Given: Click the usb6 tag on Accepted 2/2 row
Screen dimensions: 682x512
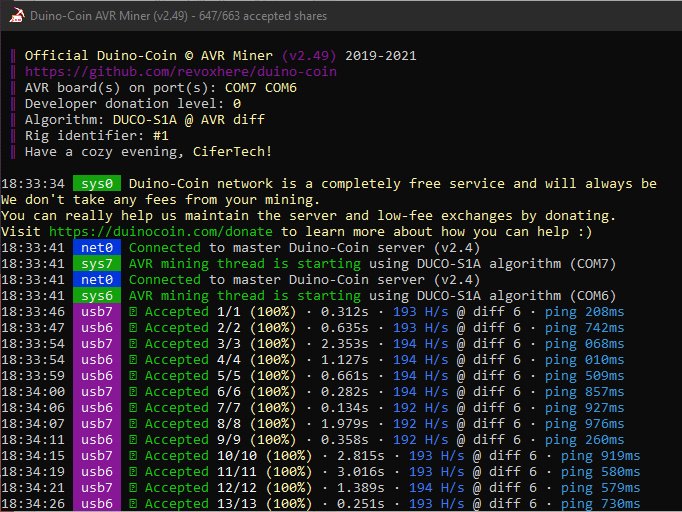Looking at the screenshot, I should click(x=97, y=328).
